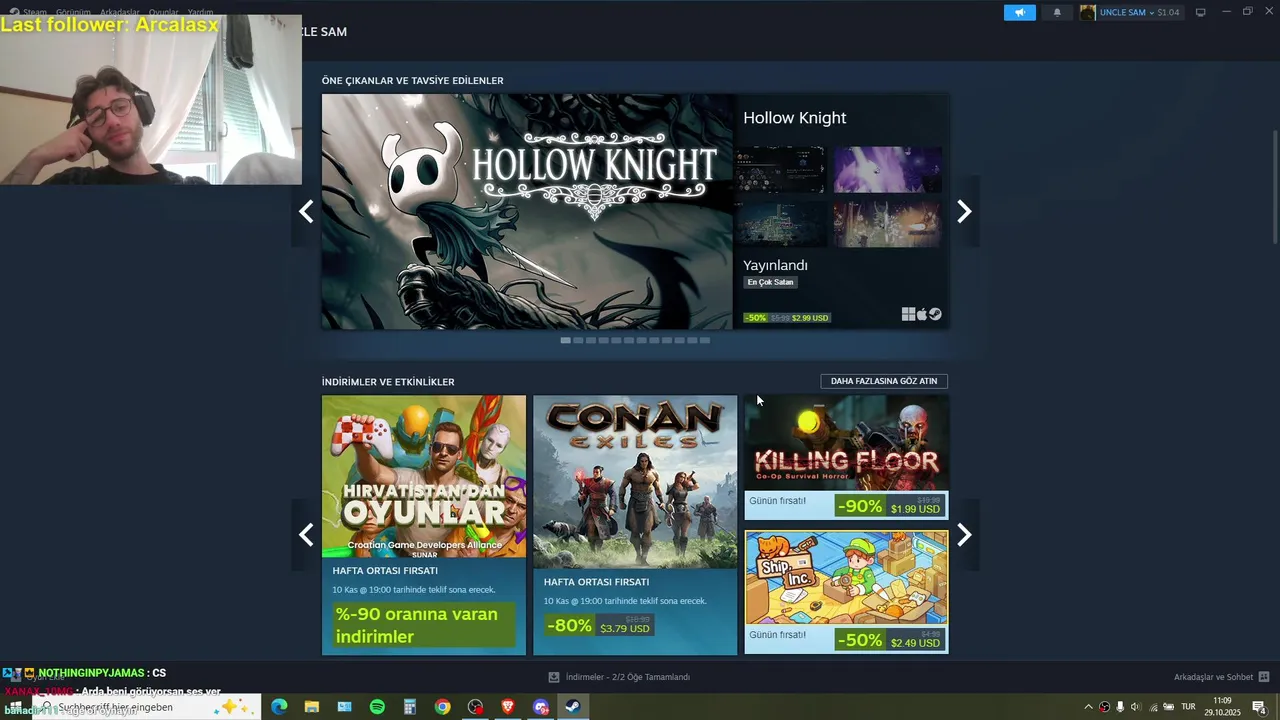The image size is (1280, 720).
Task: Click the Steam Deck compatibility icon on Hollow Knight
Action: point(936,314)
